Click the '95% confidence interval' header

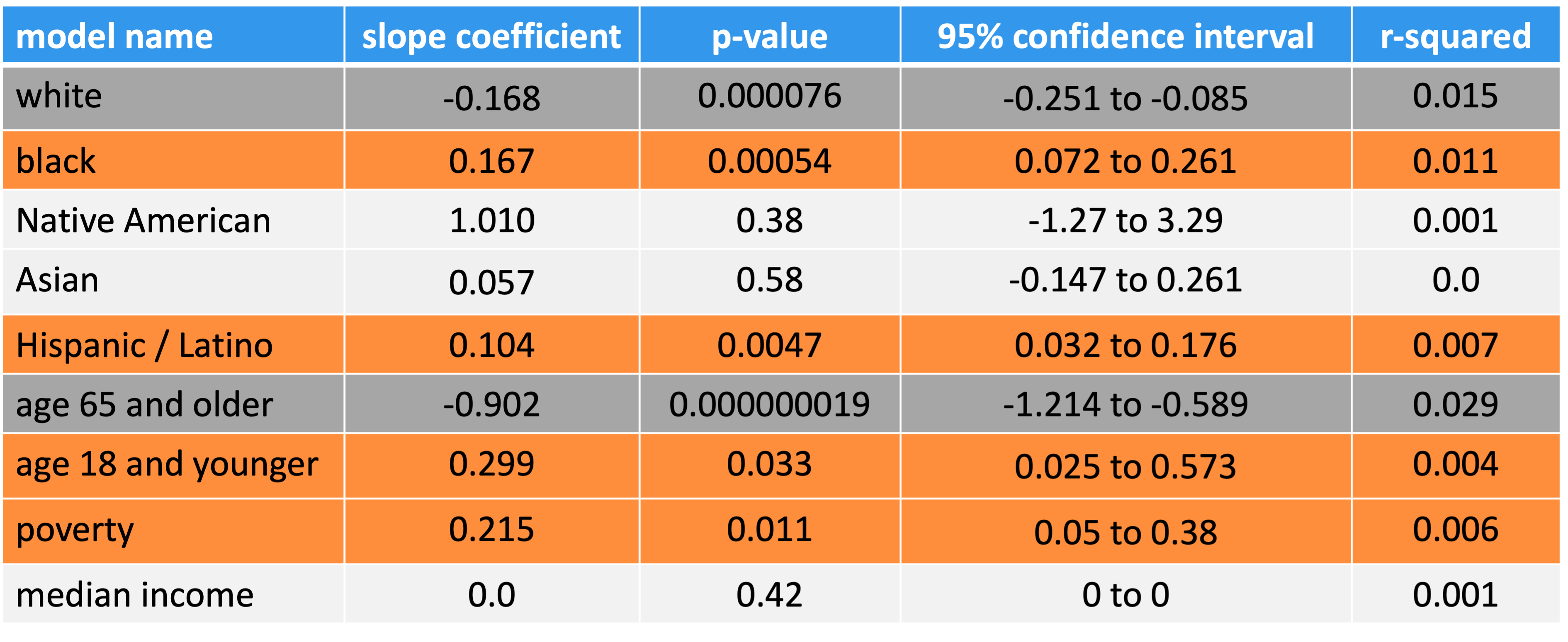(x=1125, y=36)
